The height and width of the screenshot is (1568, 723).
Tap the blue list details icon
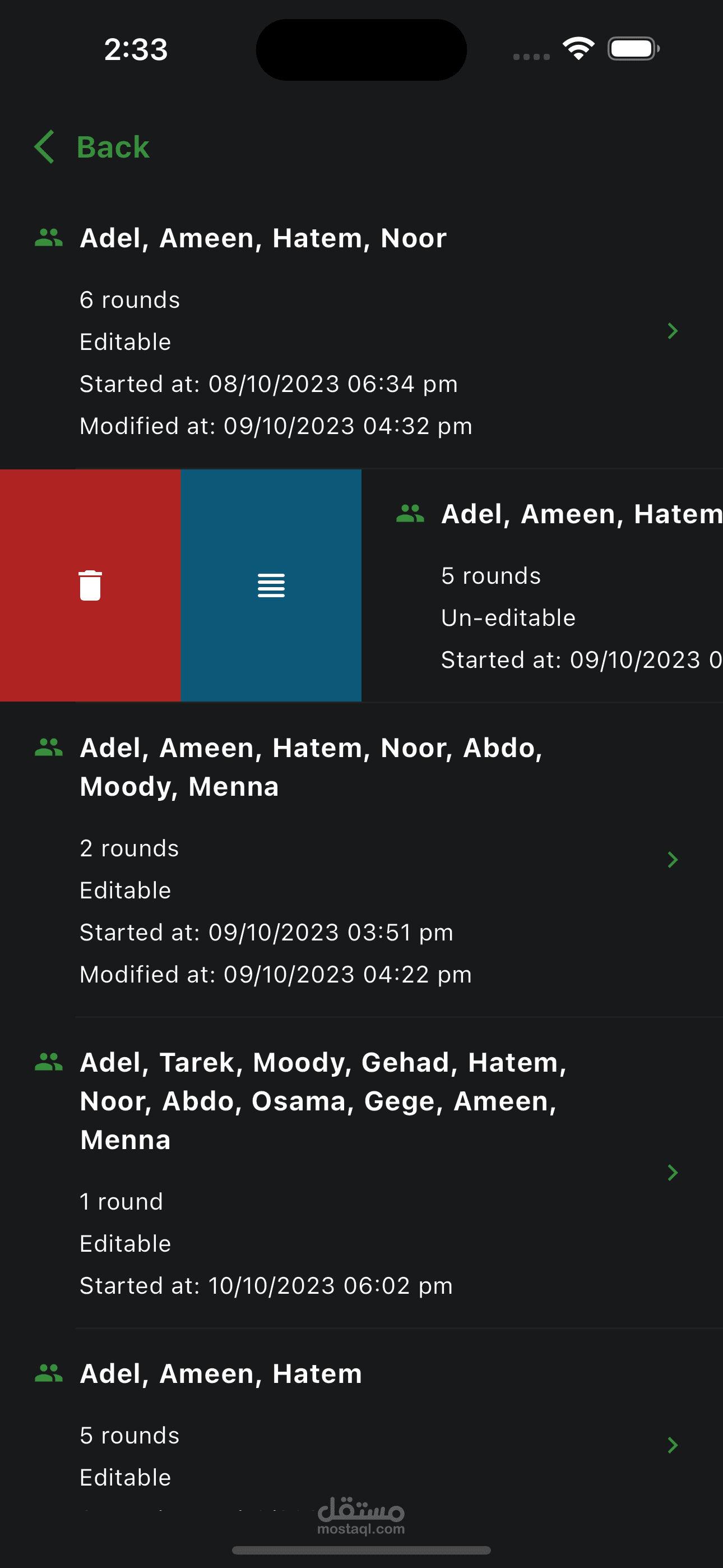271,585
